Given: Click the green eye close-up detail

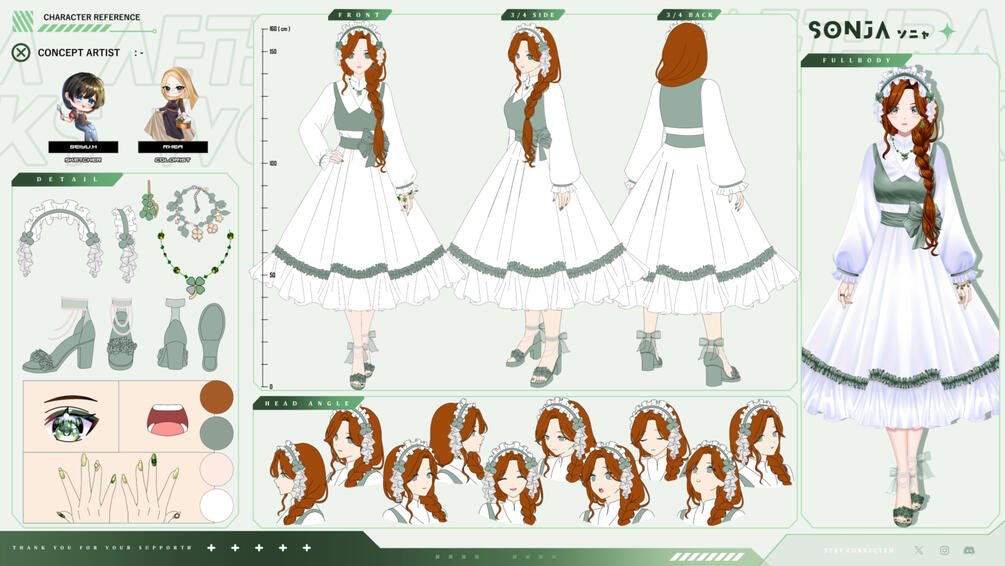Looking at the screenshot, I should 71,417.
